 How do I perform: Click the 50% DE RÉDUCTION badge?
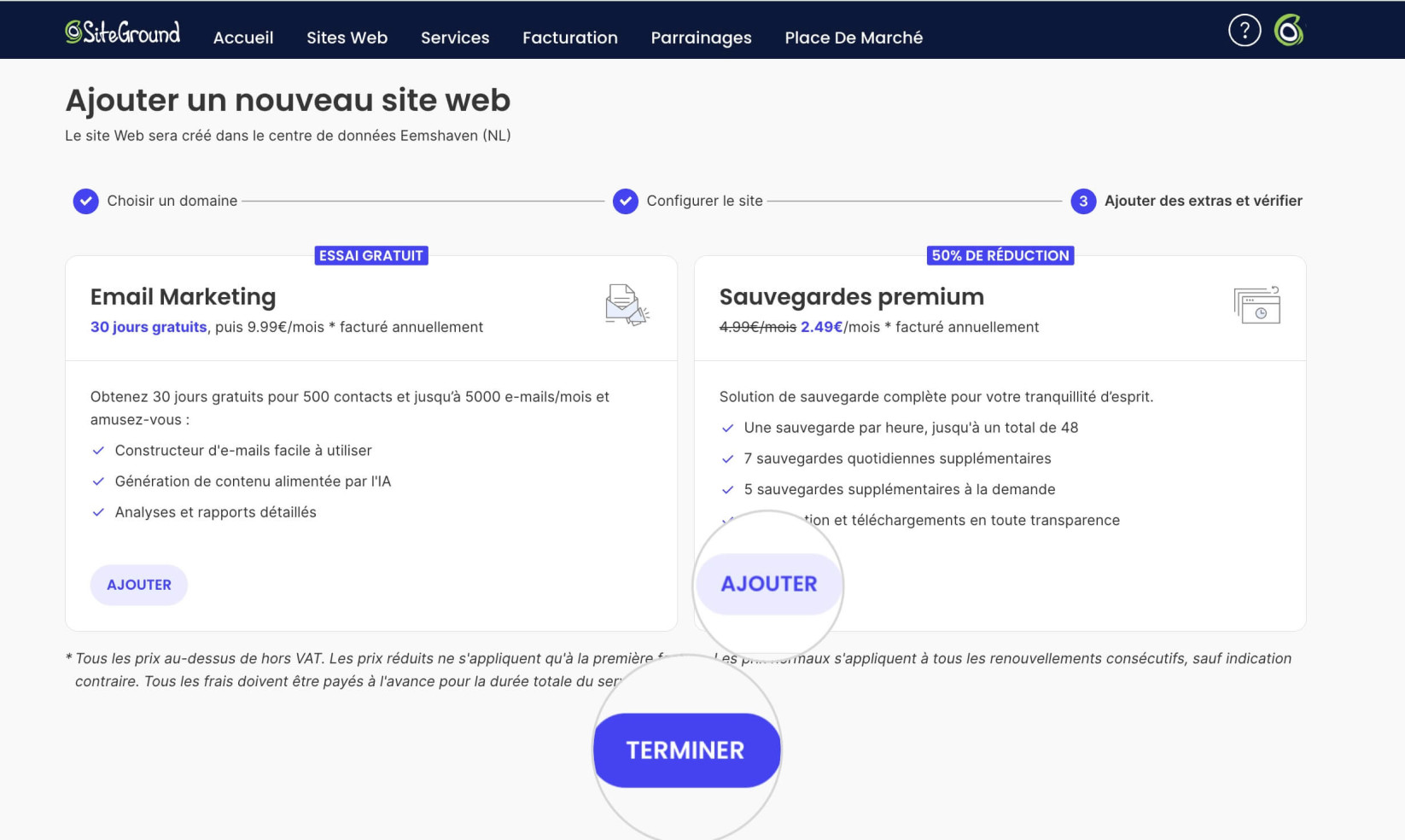click(1000, 255)
